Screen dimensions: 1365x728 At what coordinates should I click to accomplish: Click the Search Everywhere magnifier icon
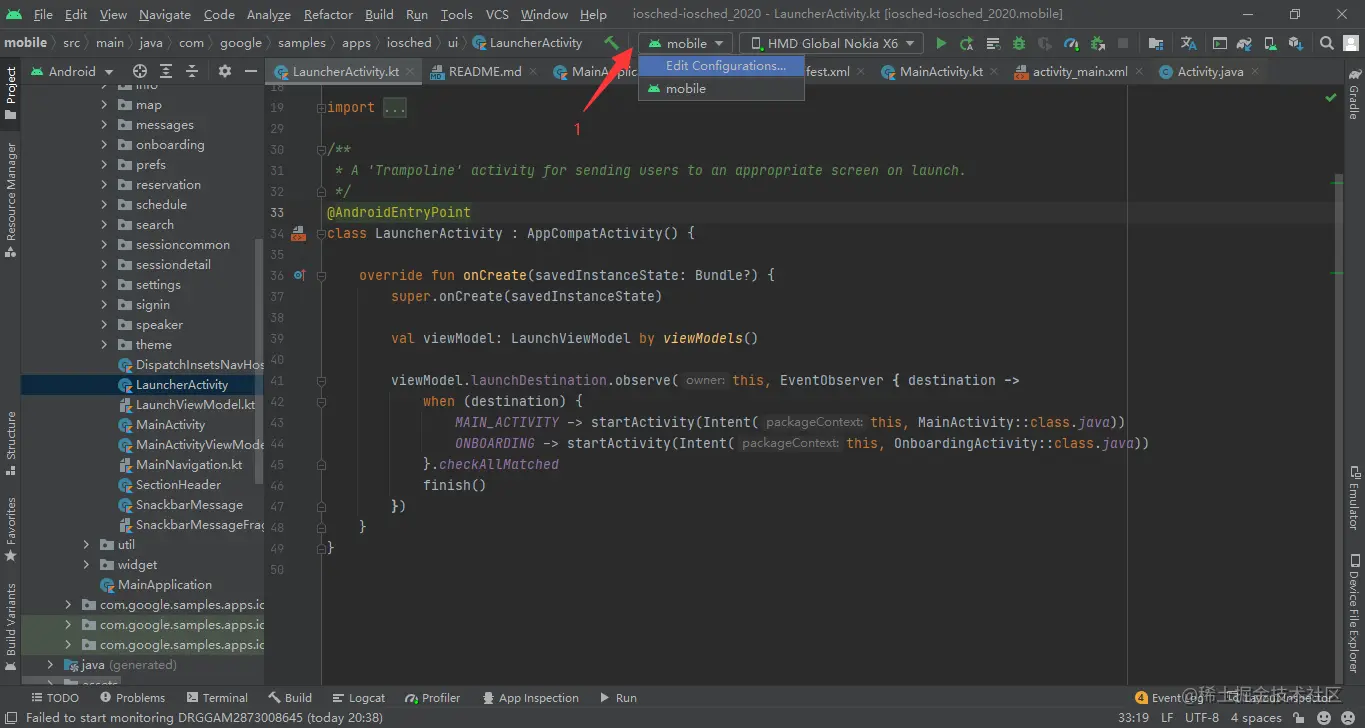(1327, 43)
